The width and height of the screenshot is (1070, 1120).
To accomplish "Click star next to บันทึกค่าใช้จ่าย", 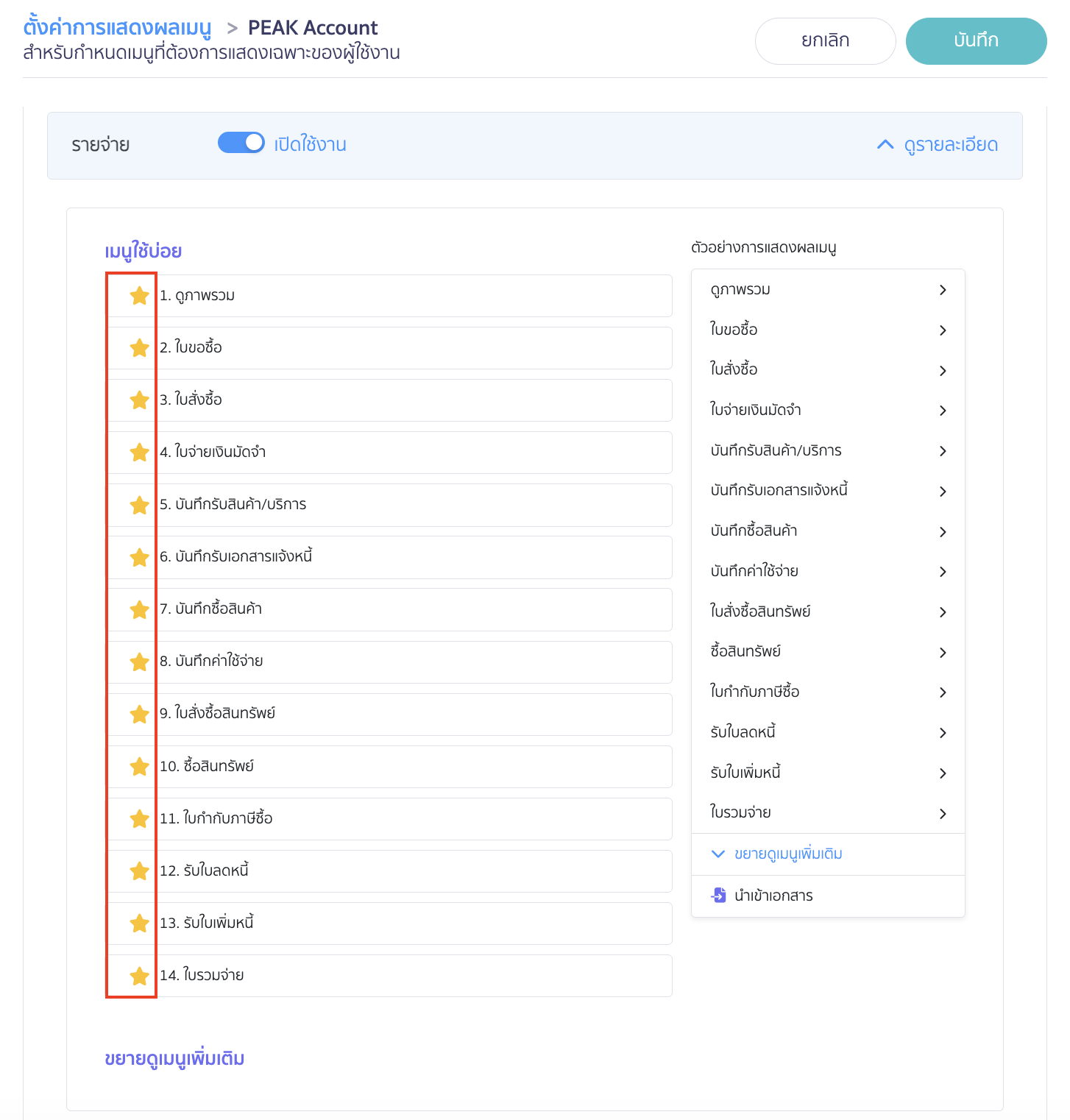I will pyautogui.click(x=139, y=662).
